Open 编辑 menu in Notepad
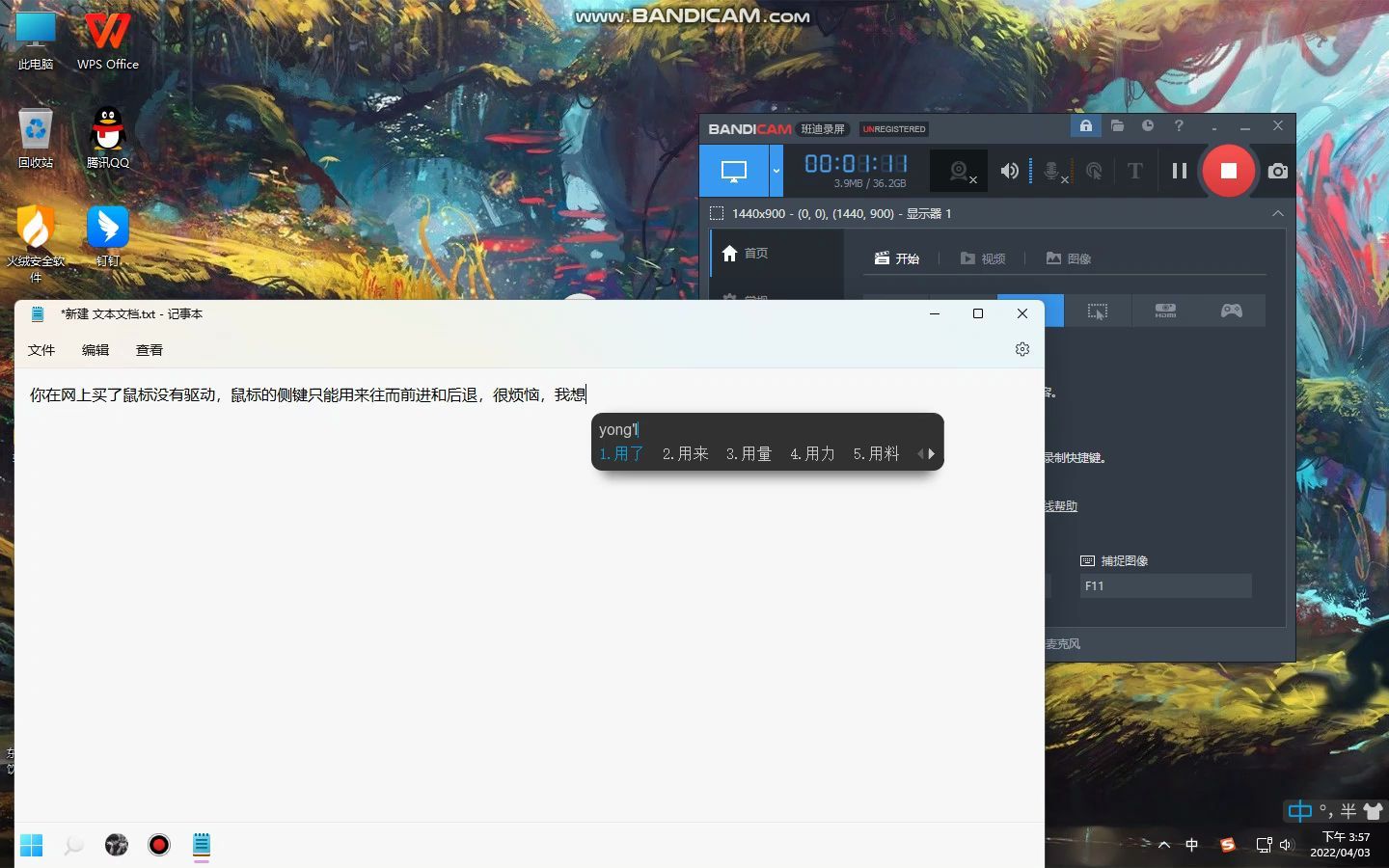The width and height of the screenshot is (1389, 868). point(95,350)
